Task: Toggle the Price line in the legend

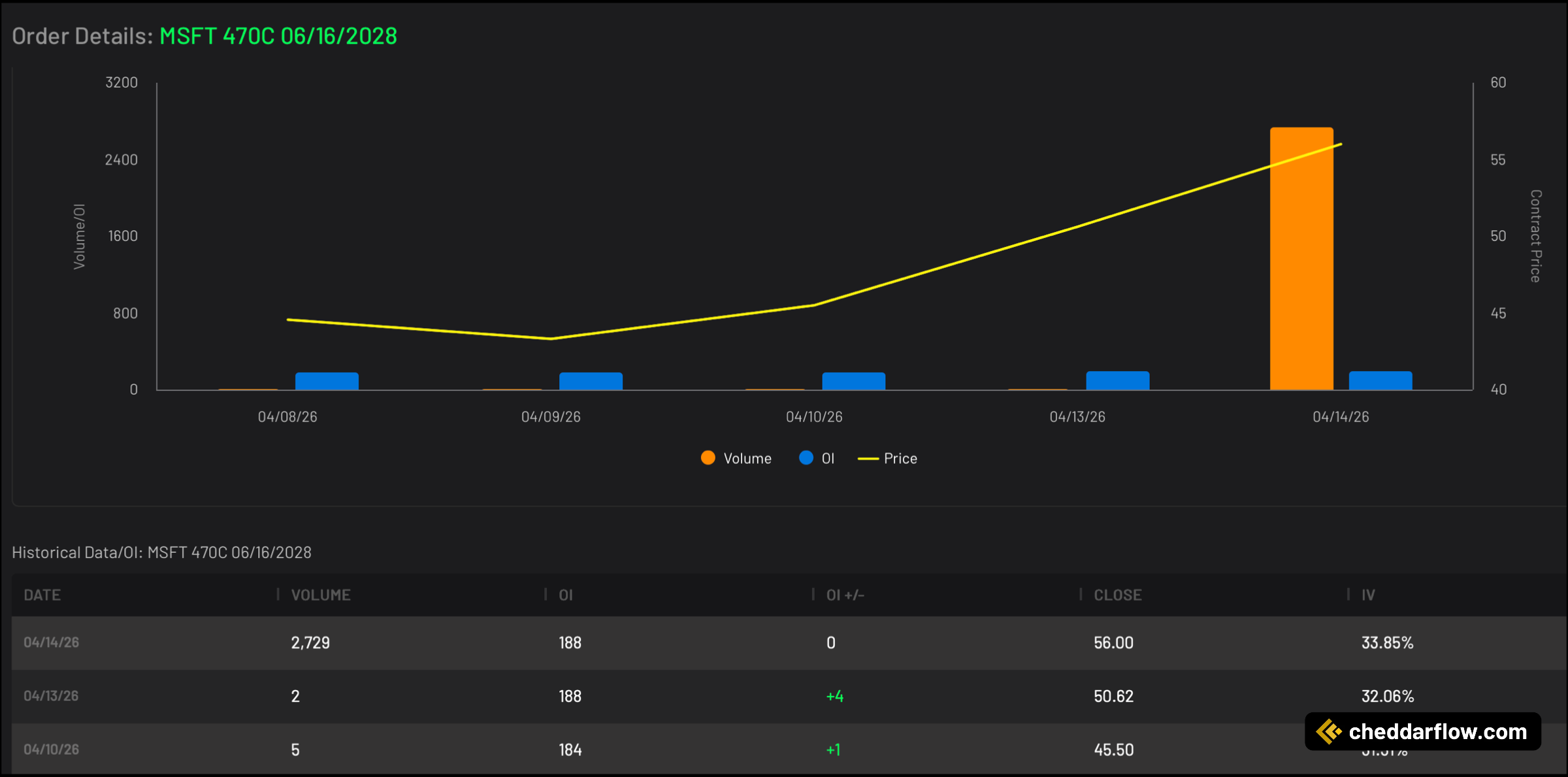Action: pyautogui.click(x=887, y=458)
